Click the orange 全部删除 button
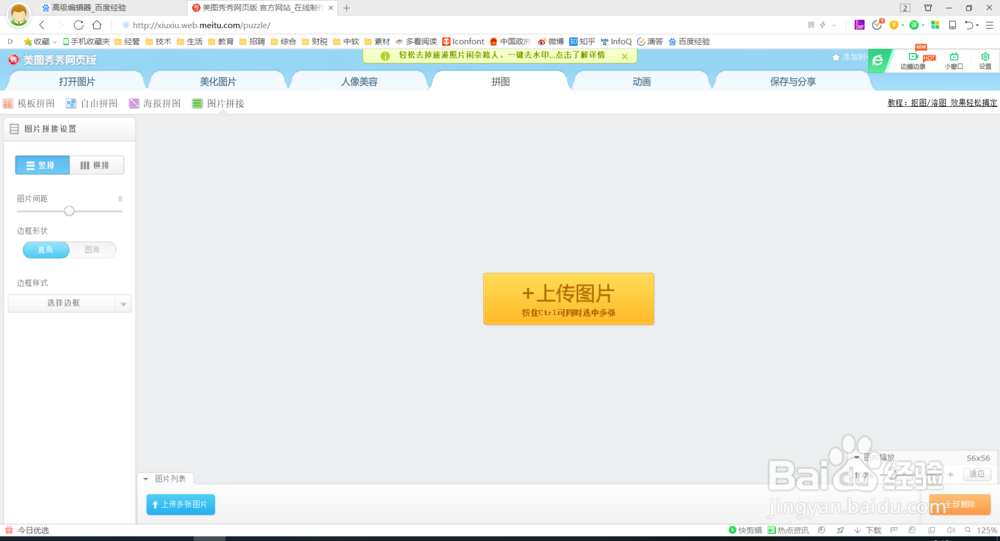This screenshot has width=1000, height=541. pos(960,504)
